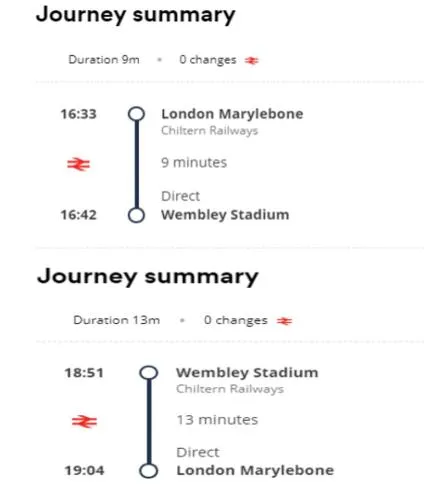Click the National Rail icon beside first '0 changes'

(x=252, y=61)
